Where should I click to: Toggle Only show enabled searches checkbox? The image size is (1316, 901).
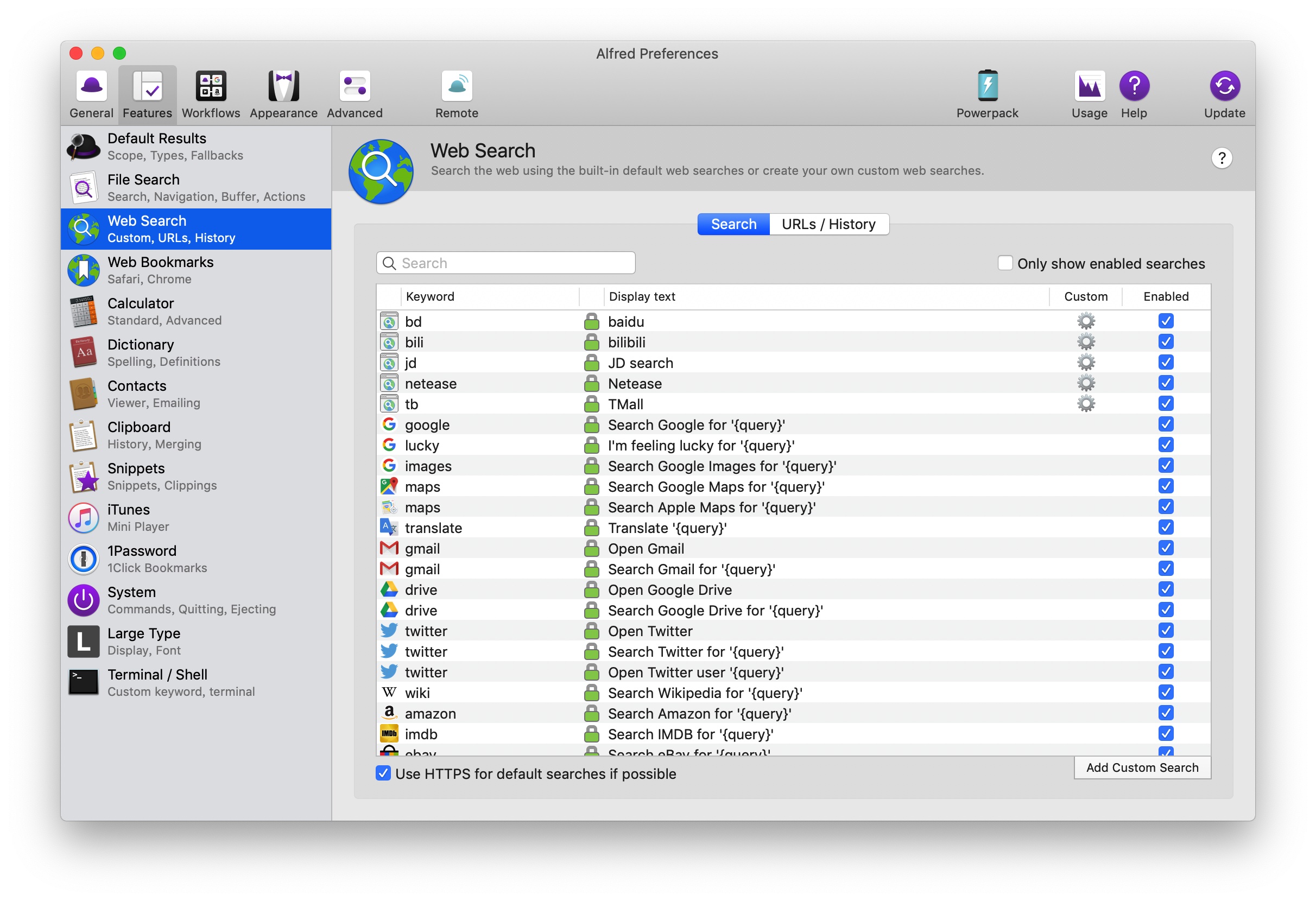click(x=1004, y=264)
